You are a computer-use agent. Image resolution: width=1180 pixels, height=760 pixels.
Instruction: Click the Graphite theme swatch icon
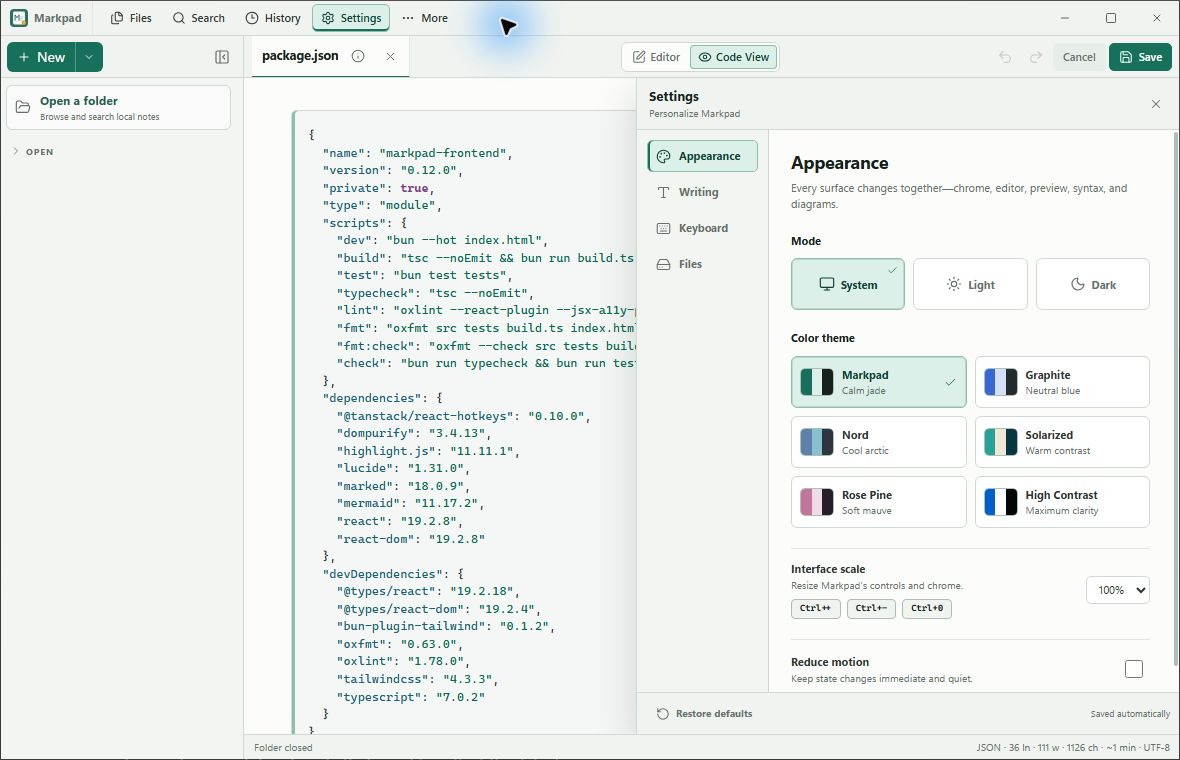1001,382
